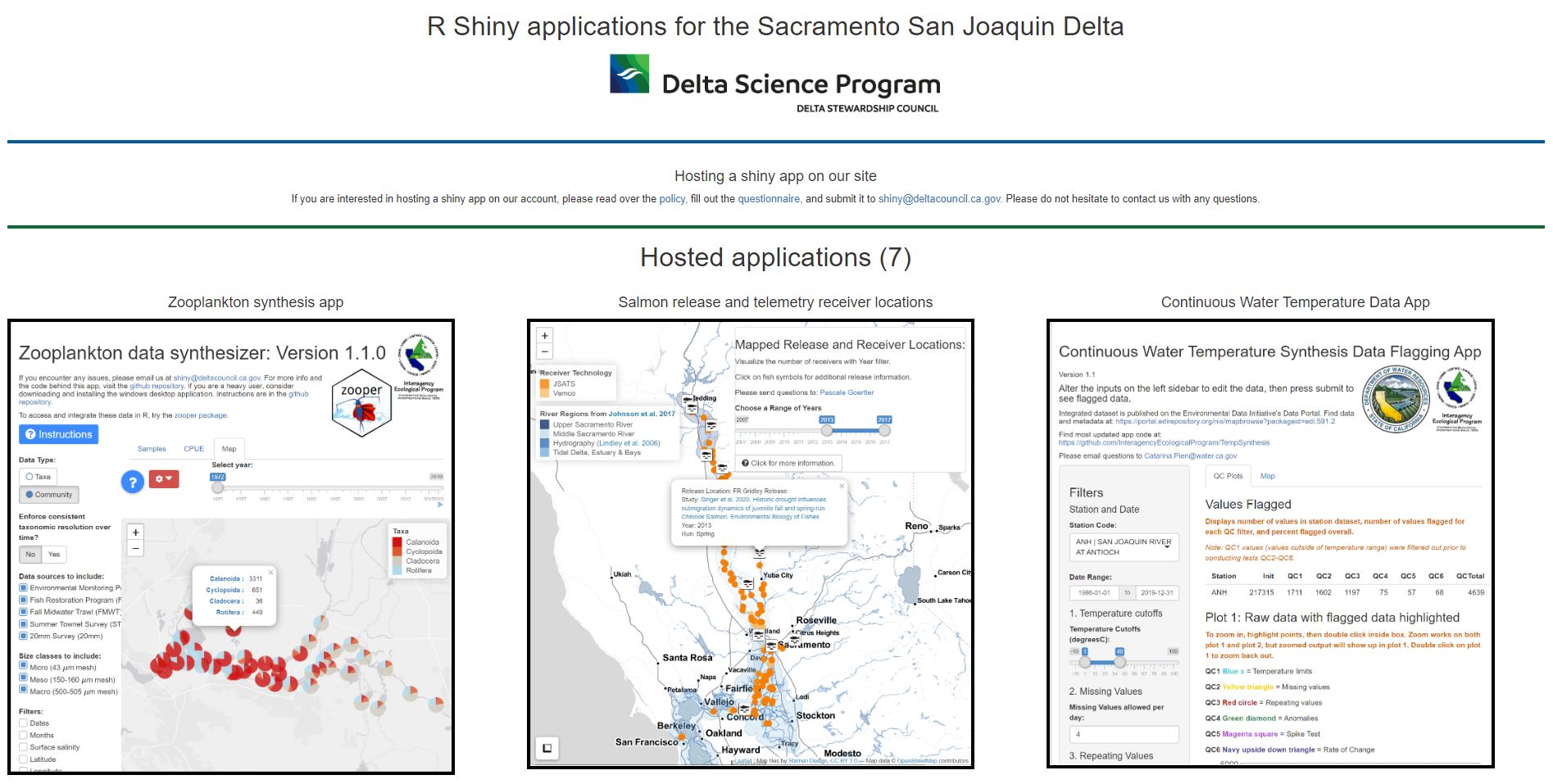Enable the Dates filter checkbox
This screenshot has width=1553, height=784.
(24, 723)
